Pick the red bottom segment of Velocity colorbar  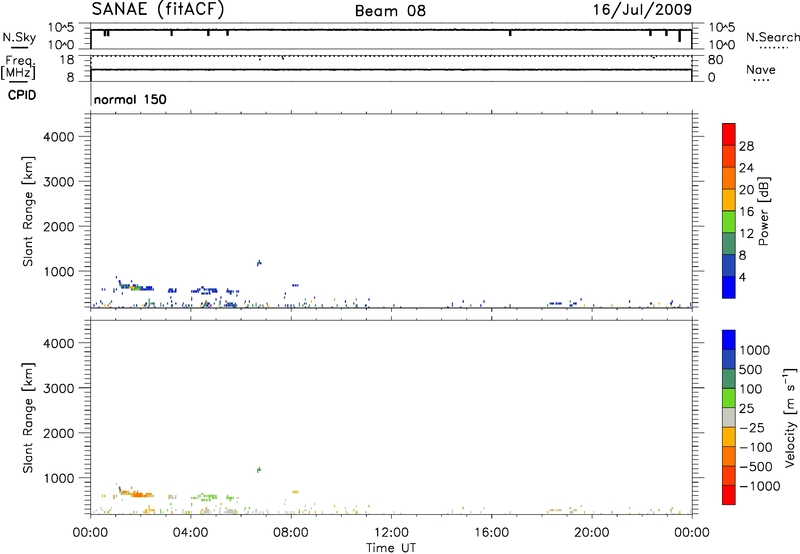pos(729,495)
